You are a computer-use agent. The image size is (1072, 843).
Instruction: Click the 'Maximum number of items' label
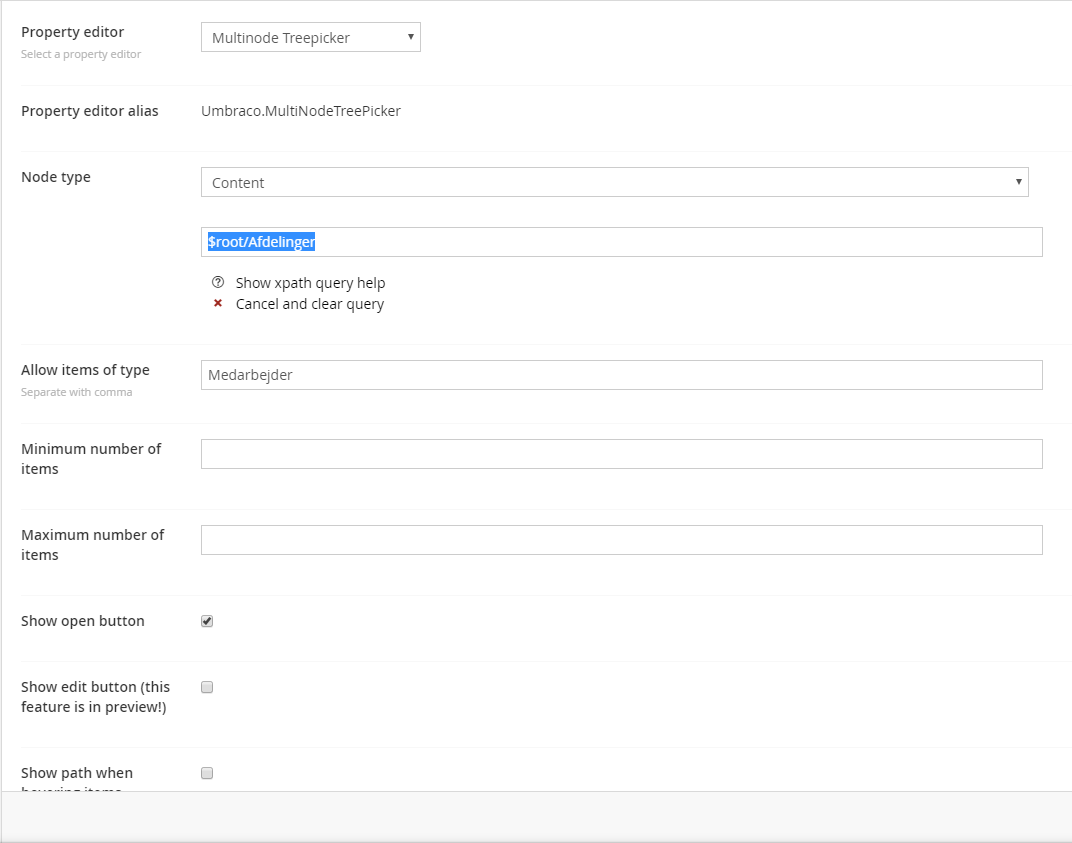tap(92, 544)
